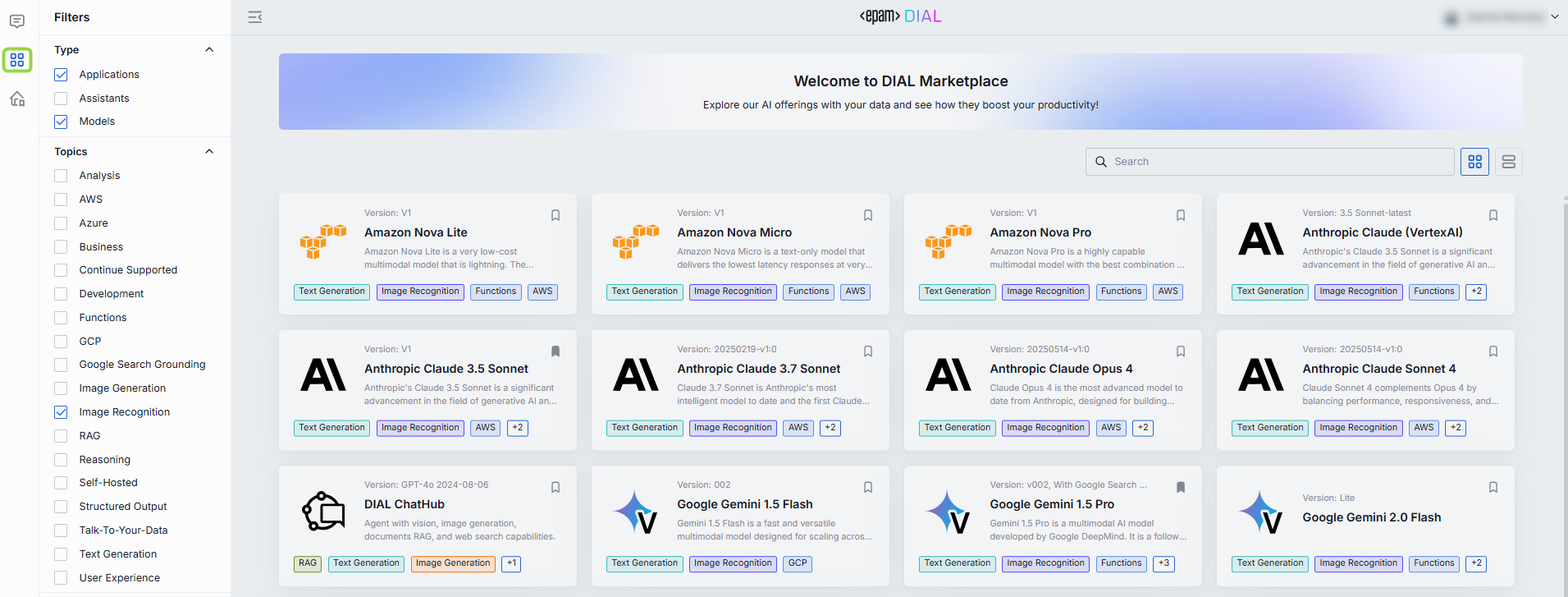This screenshot has width=1568, height=597.
Task: Enable the Reasoning topic filter
Action: (x=61, y=460)
